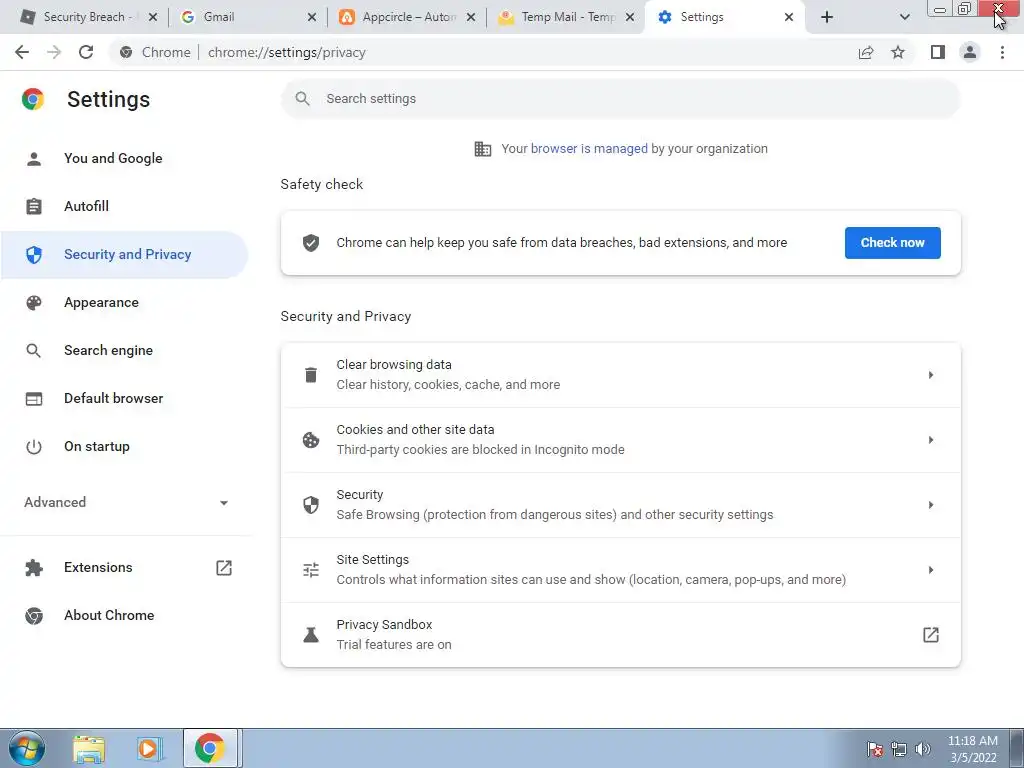Viewport: 1024px width, 768px height.
Task: Open the profile avatar menu
Action: point(970,52)
